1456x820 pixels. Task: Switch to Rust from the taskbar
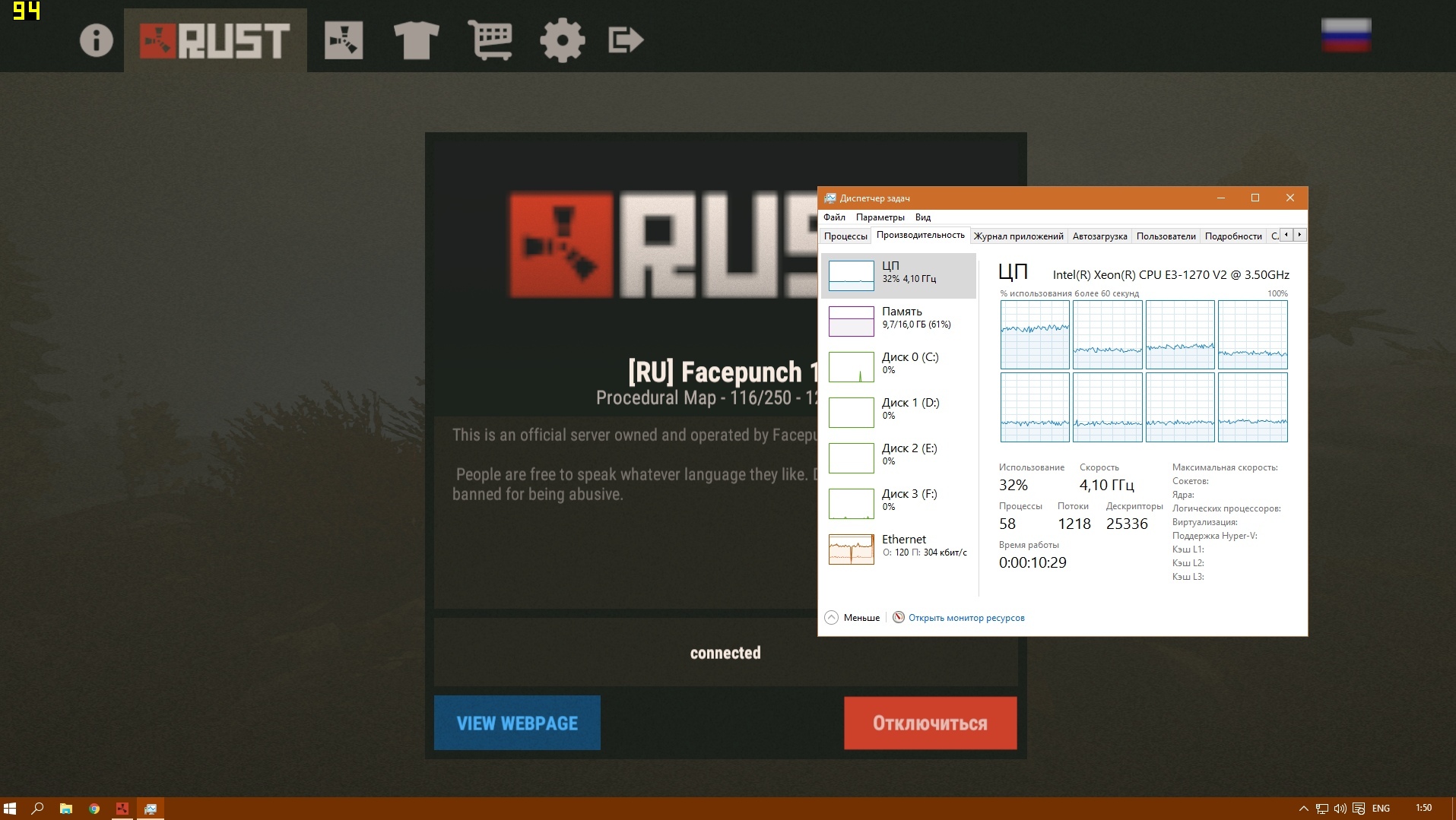point(122,809)
